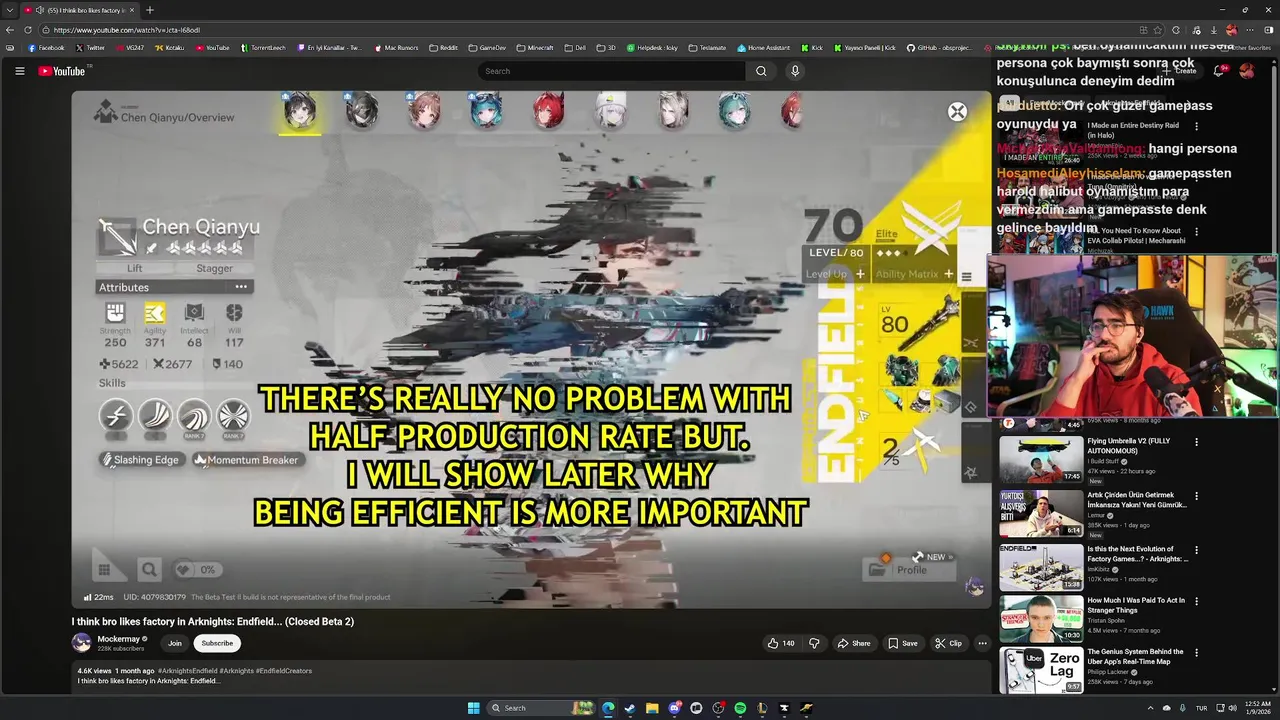Open Steam from the taskbar
Viewport: 1280px width, 720px height.
630,708
